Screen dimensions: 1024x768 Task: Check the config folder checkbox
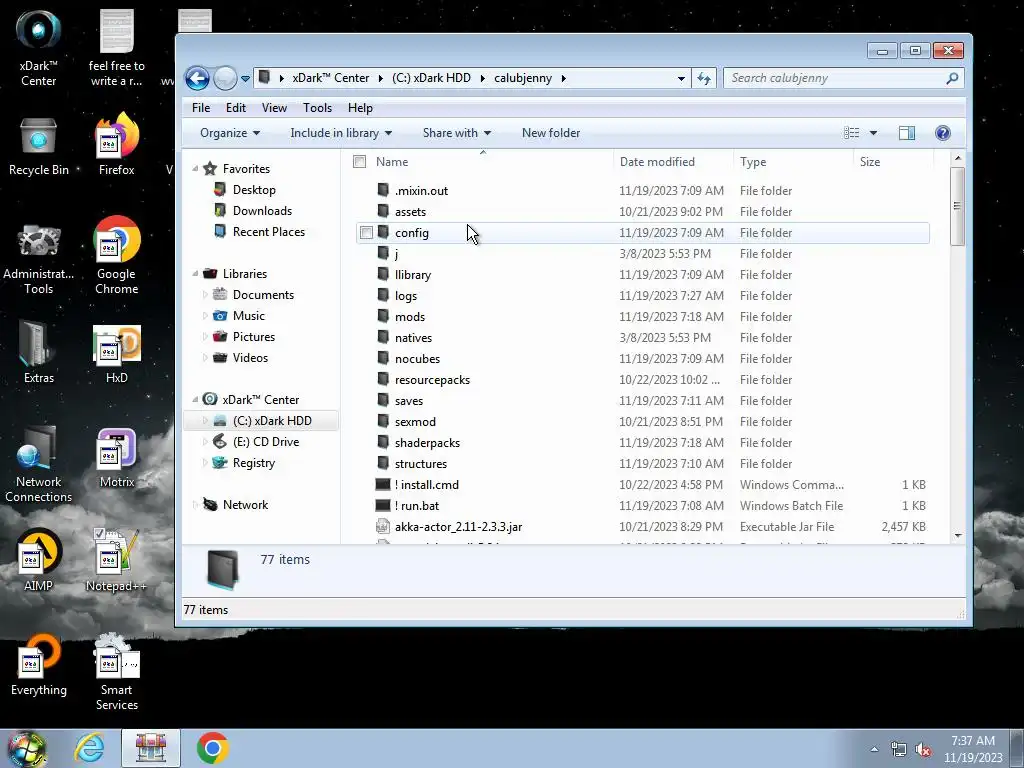[366, 232]
